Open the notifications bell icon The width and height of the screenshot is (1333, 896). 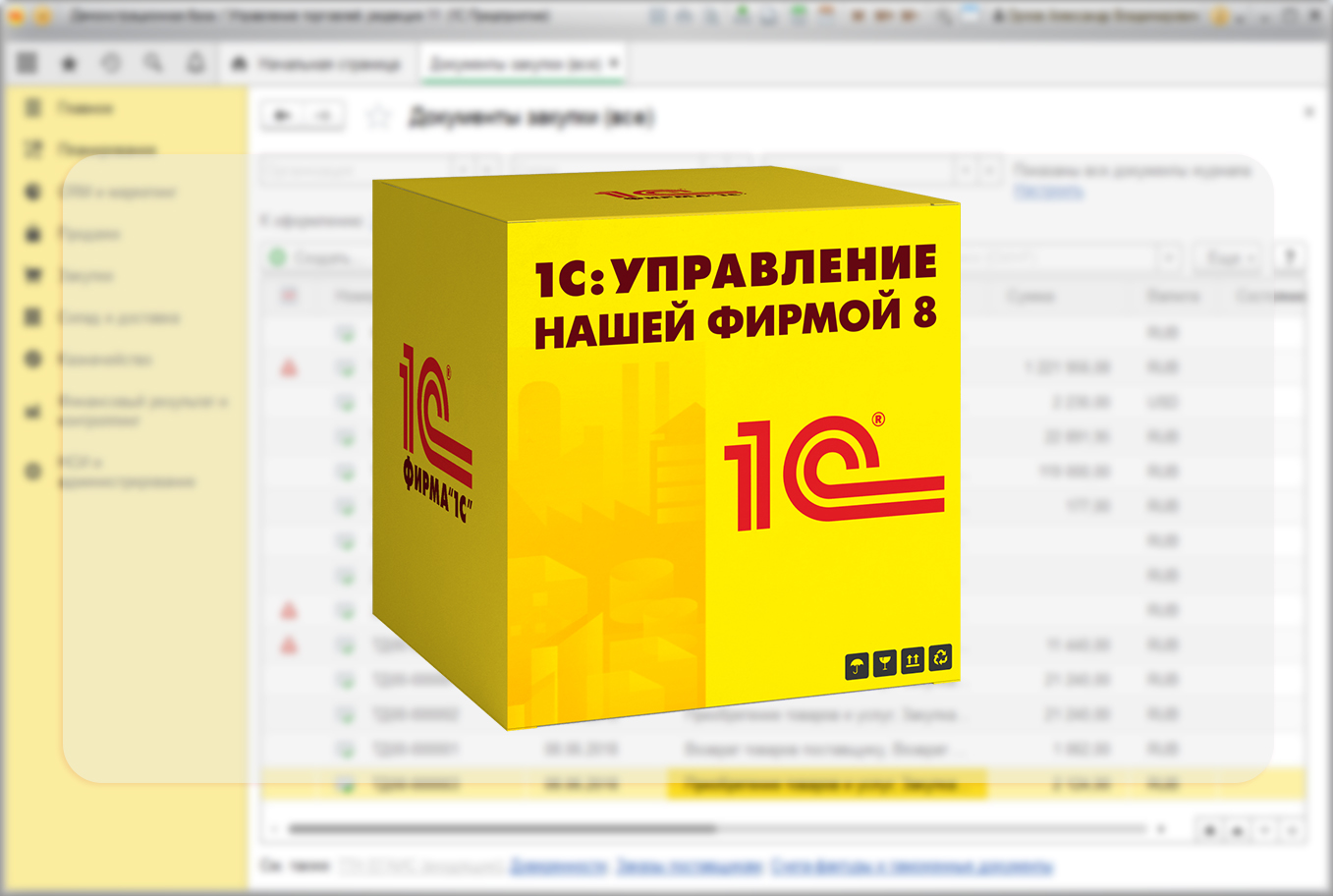(195, 63)
